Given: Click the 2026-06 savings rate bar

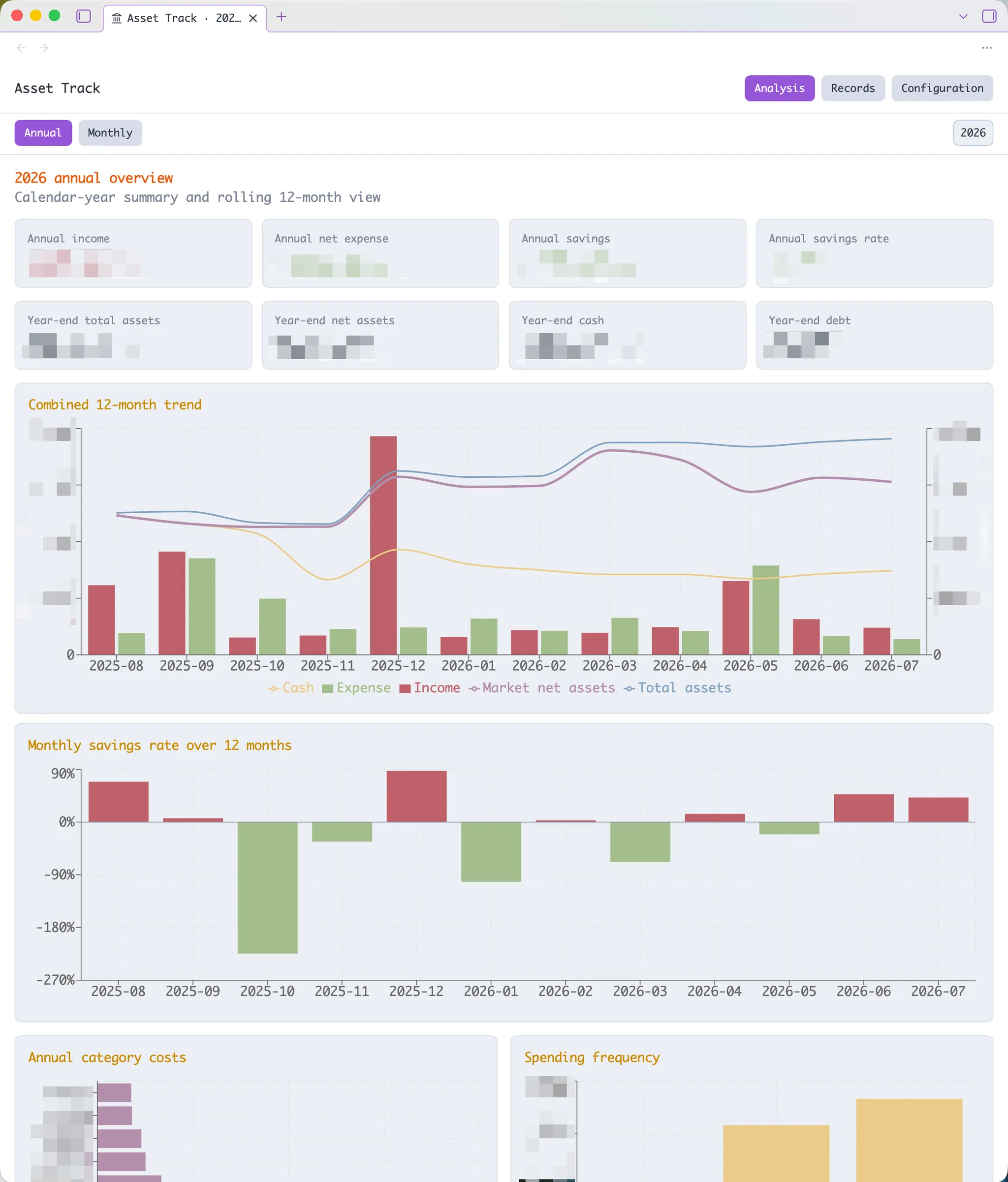Looking at the screenshot, I should (864, 809).
